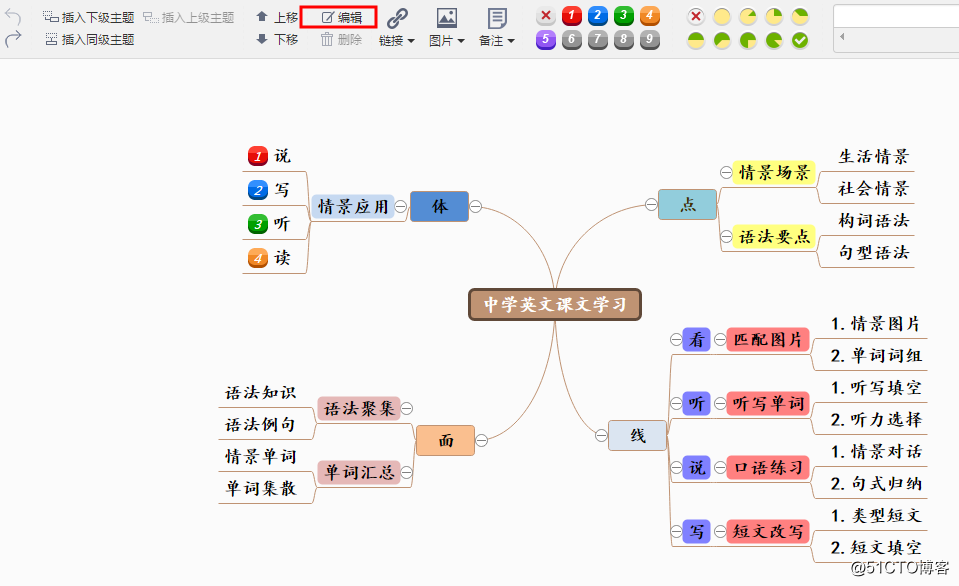Select the red 短文改写 node
Viewport: 959px width, 586px height.
click(768, 532)
